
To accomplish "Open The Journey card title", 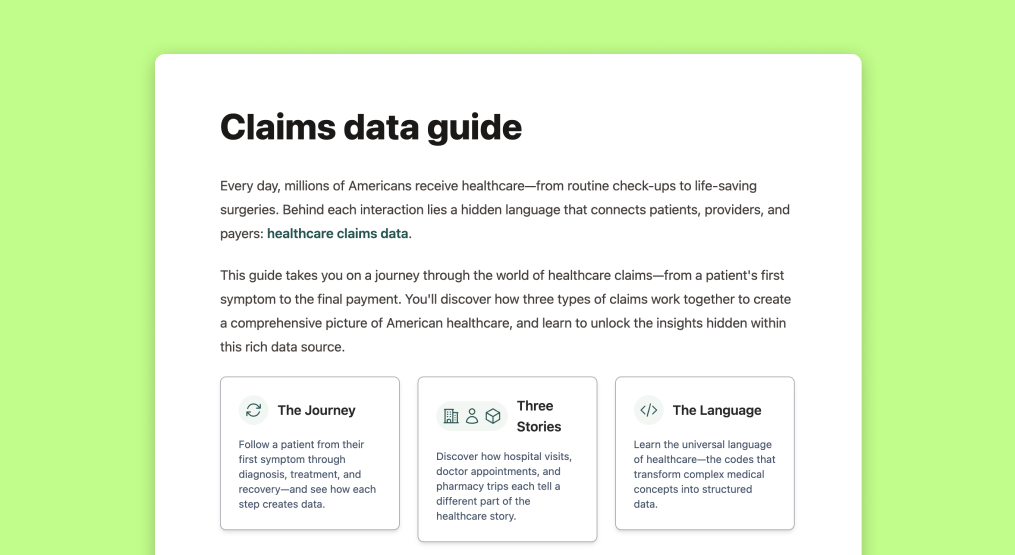I will (x=316, y=410).
